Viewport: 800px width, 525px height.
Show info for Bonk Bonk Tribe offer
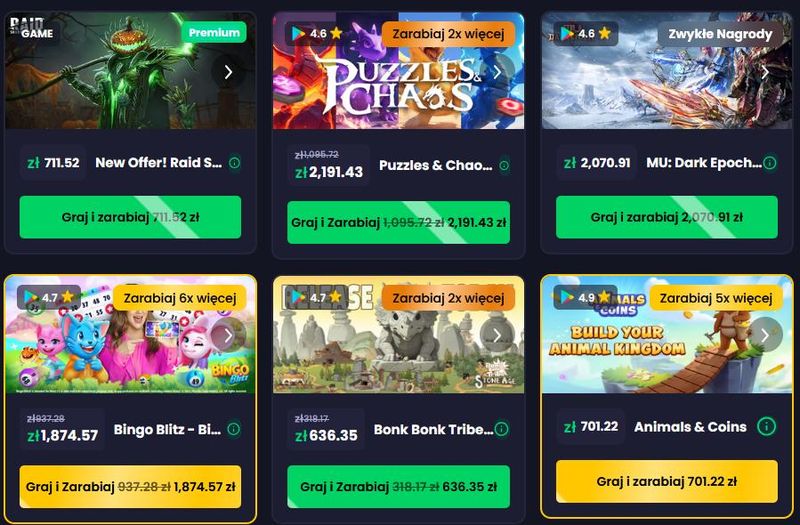point(502,429)
